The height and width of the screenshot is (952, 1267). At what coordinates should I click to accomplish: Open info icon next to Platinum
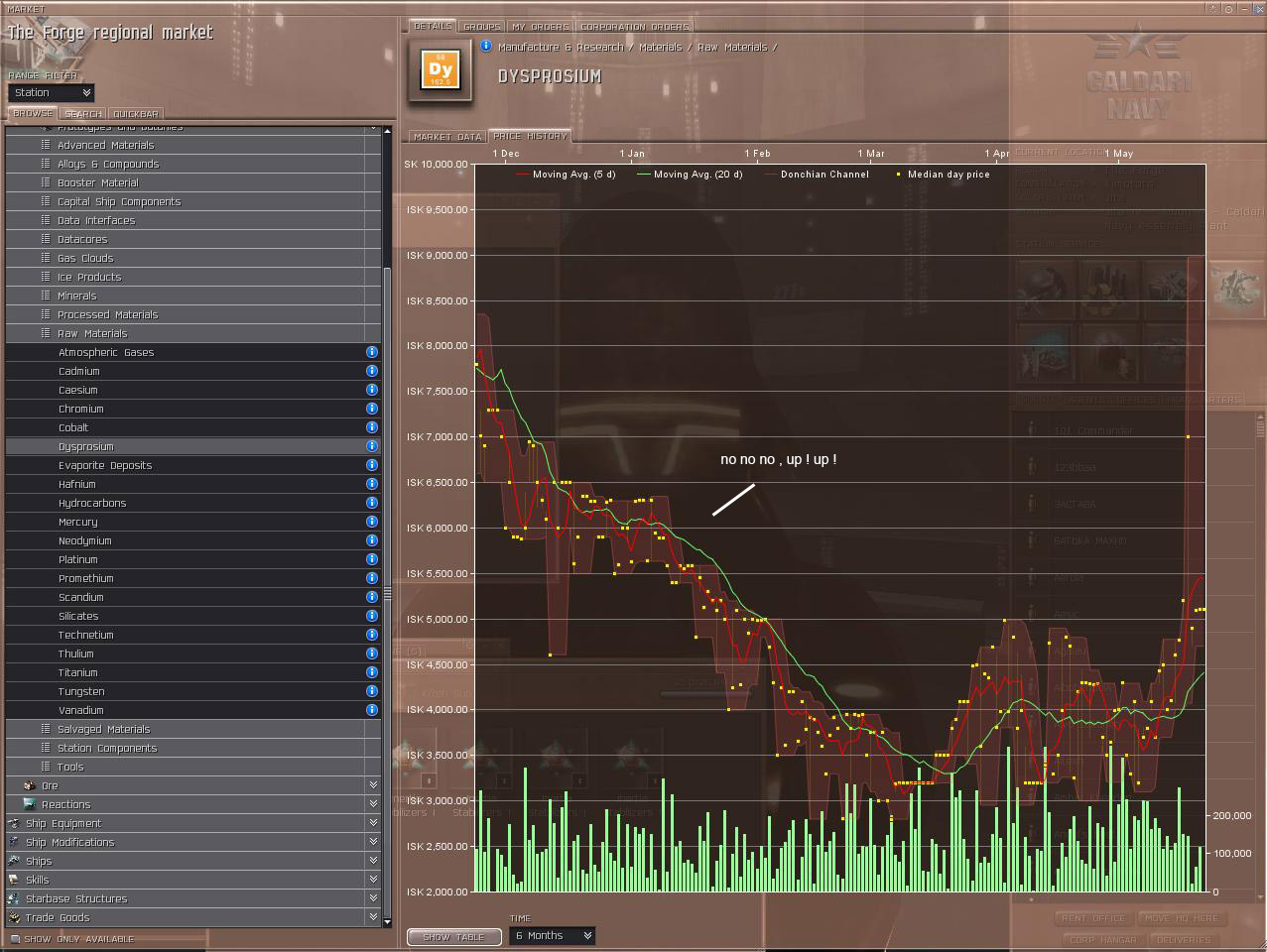coord(372,559)
